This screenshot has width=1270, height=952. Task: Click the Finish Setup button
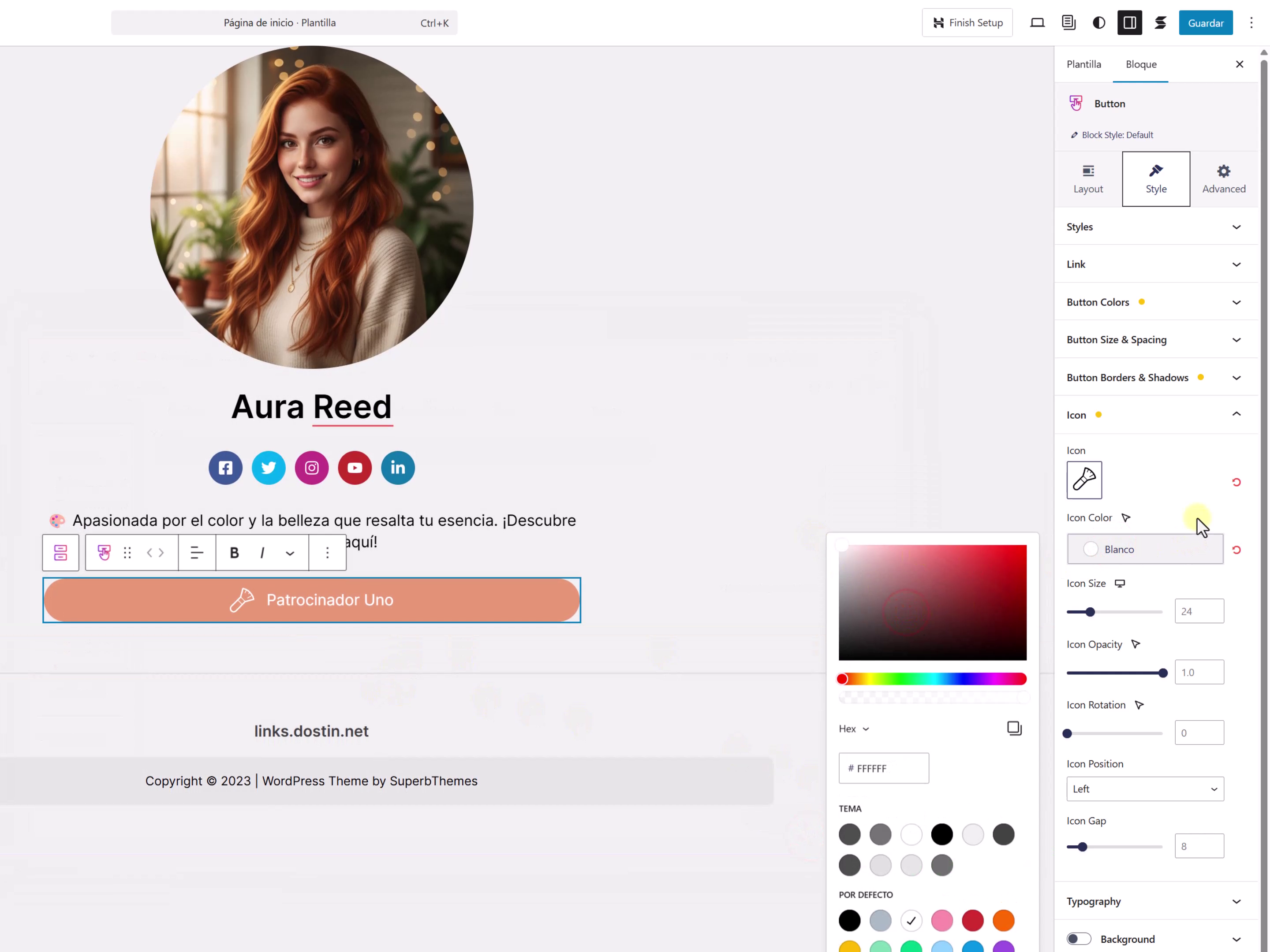[x=967, y=23]
